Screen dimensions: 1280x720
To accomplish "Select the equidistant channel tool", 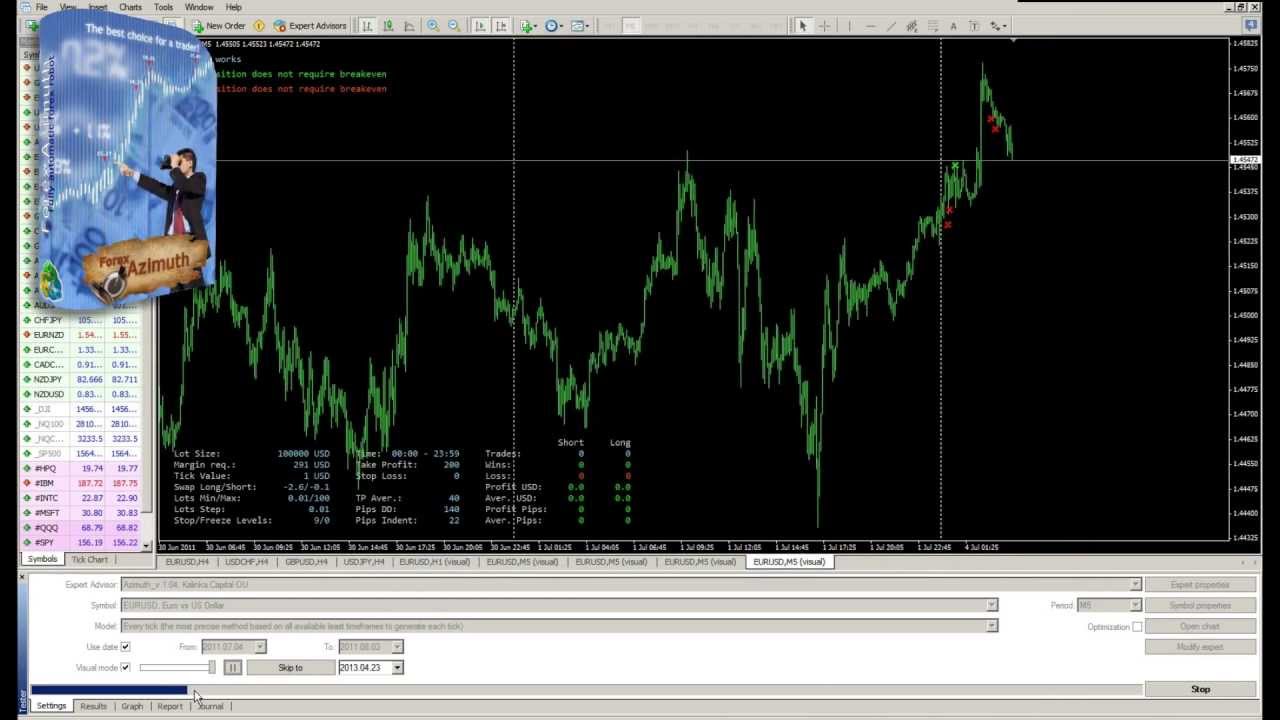I will 912,25.
